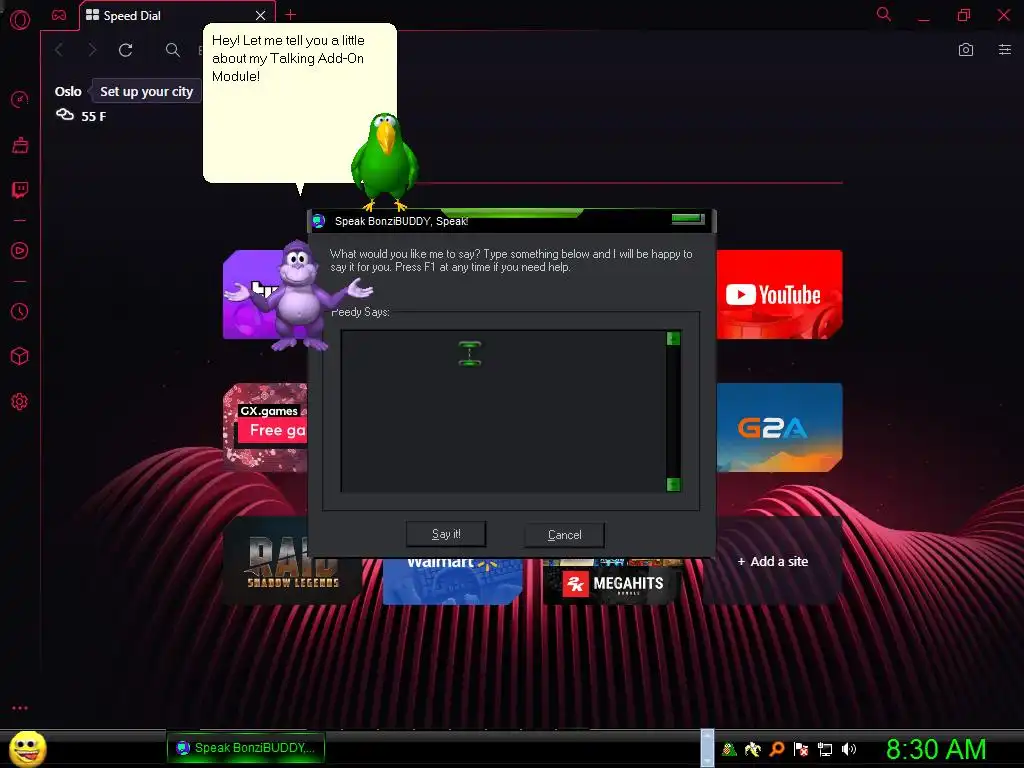Open the parrot tray icon in taskbar
Viewport: 1024px width, 768px height.
[x=729, y=749]
